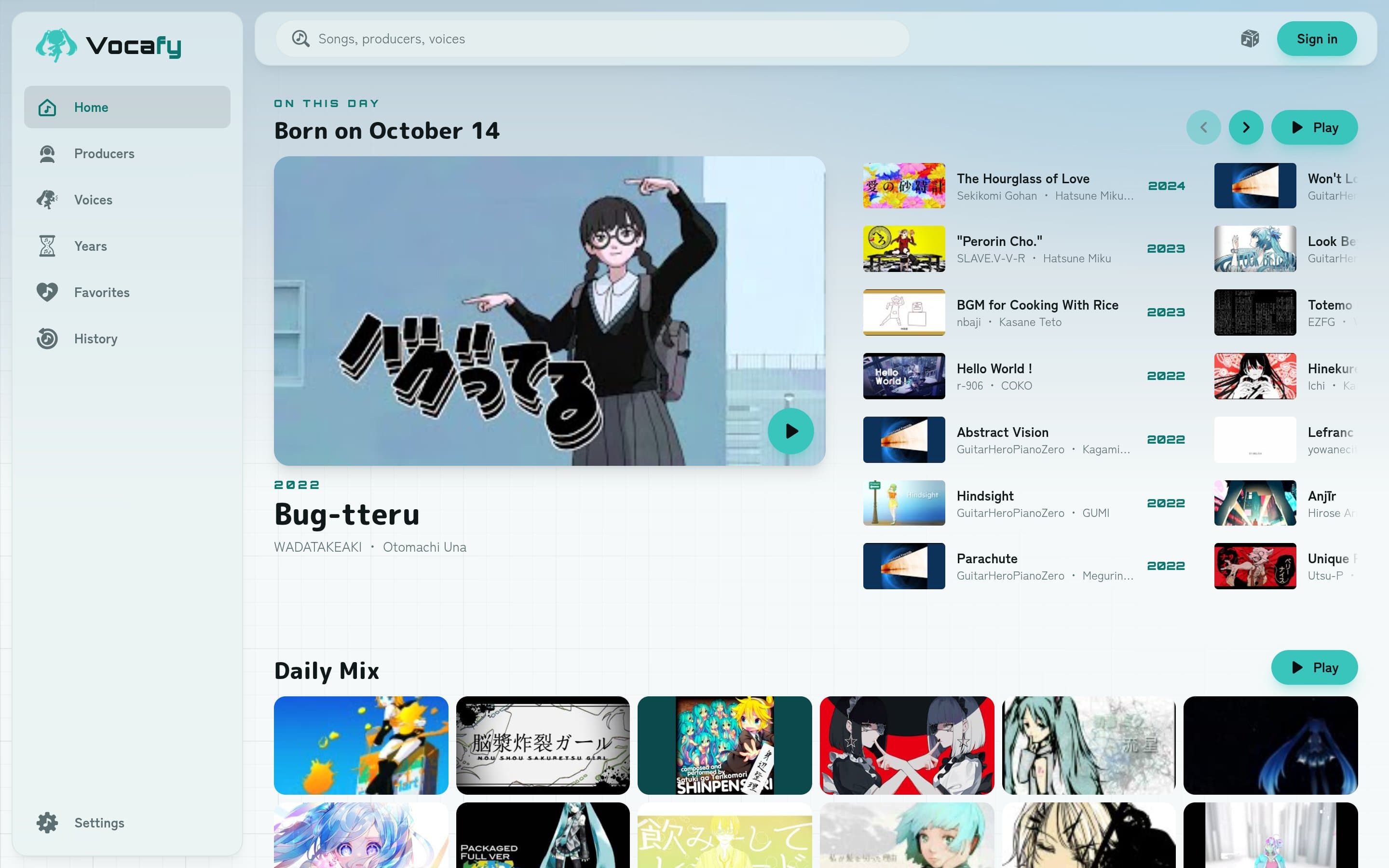Open the Hello World ! song row

point(1023,376)
